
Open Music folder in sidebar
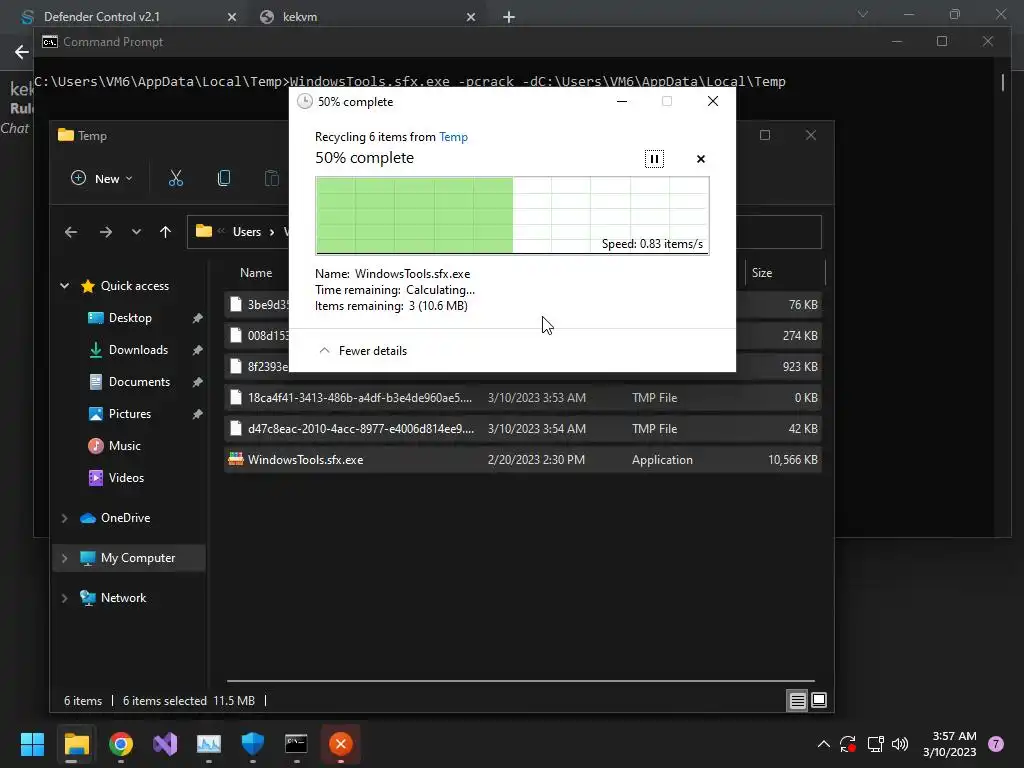pos(124,446)
